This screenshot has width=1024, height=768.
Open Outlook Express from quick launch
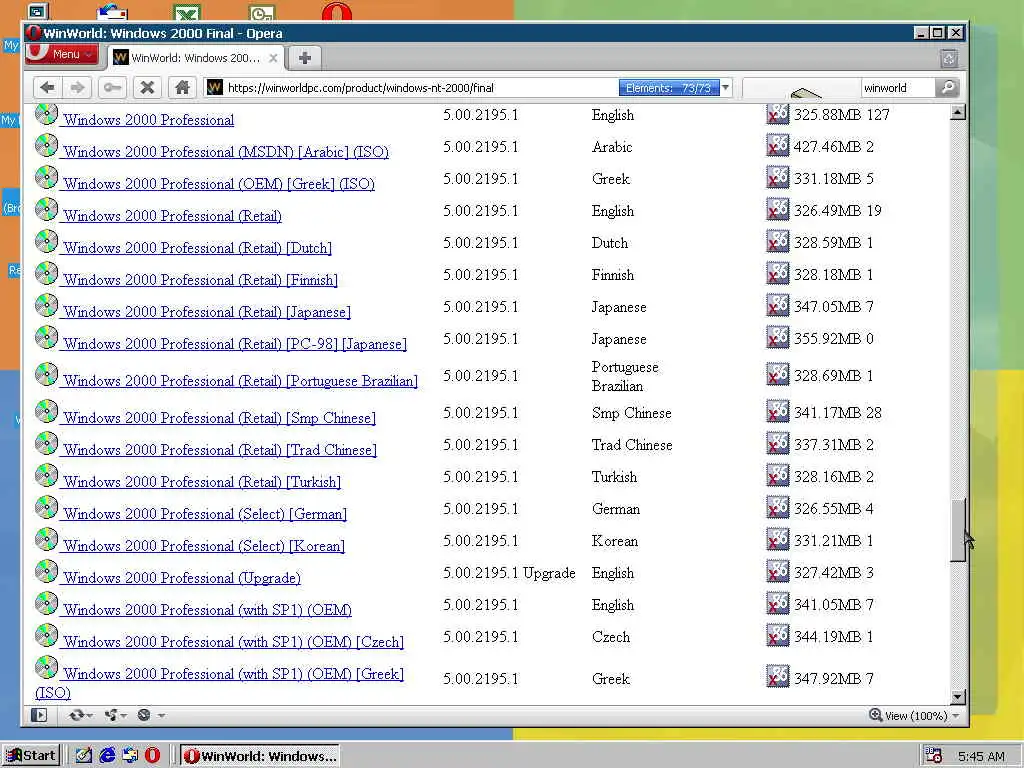point(130,756)
